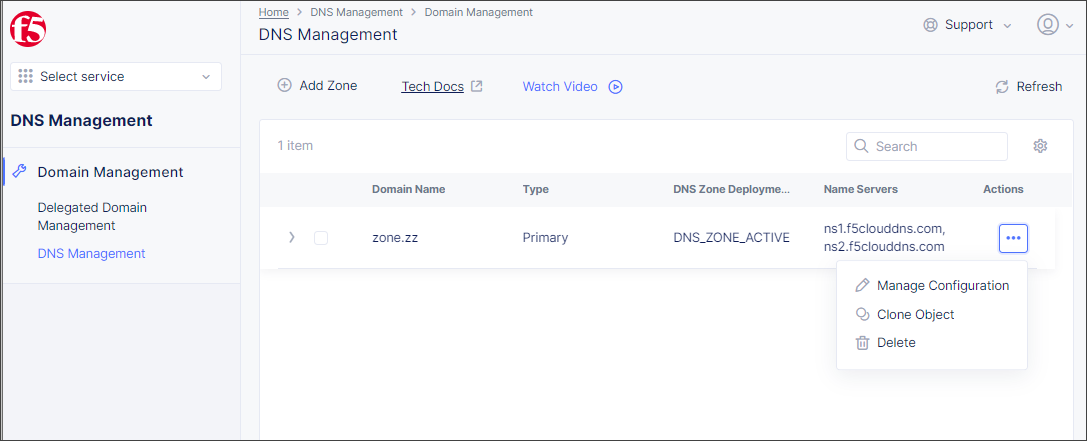Choose Manage Configuration from the menu
This screenshot has height=441, width=1087.
coord(932,285)
